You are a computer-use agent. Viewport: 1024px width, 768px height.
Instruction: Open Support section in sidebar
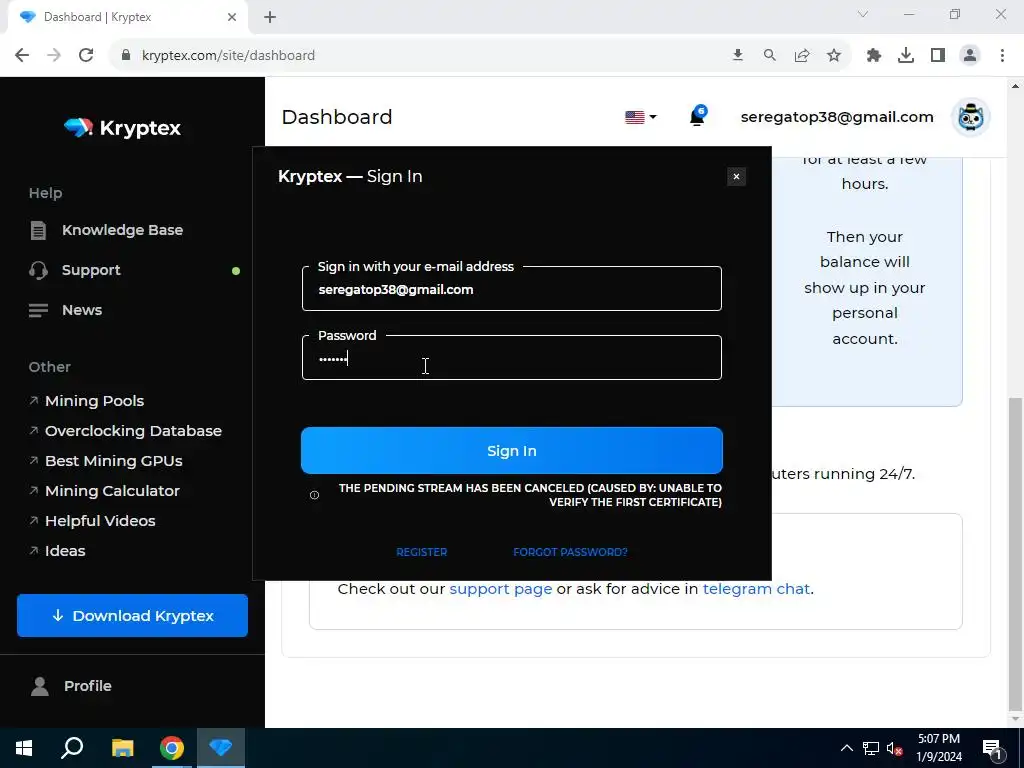[91, 270]
